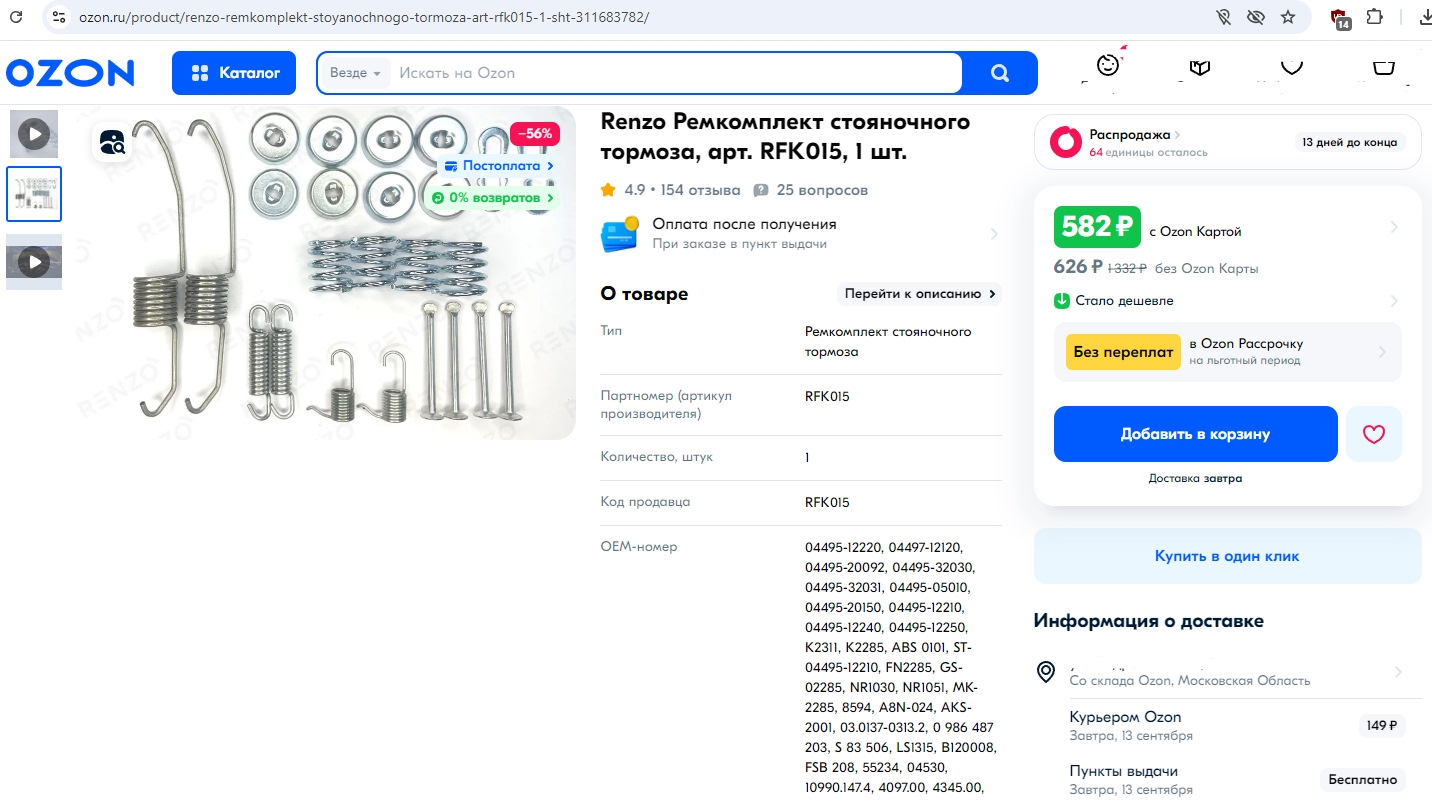The height and width of the screenshot is (801, 1432).
Task: Select the second product photo thumbnail
Action: click(34, 194)
